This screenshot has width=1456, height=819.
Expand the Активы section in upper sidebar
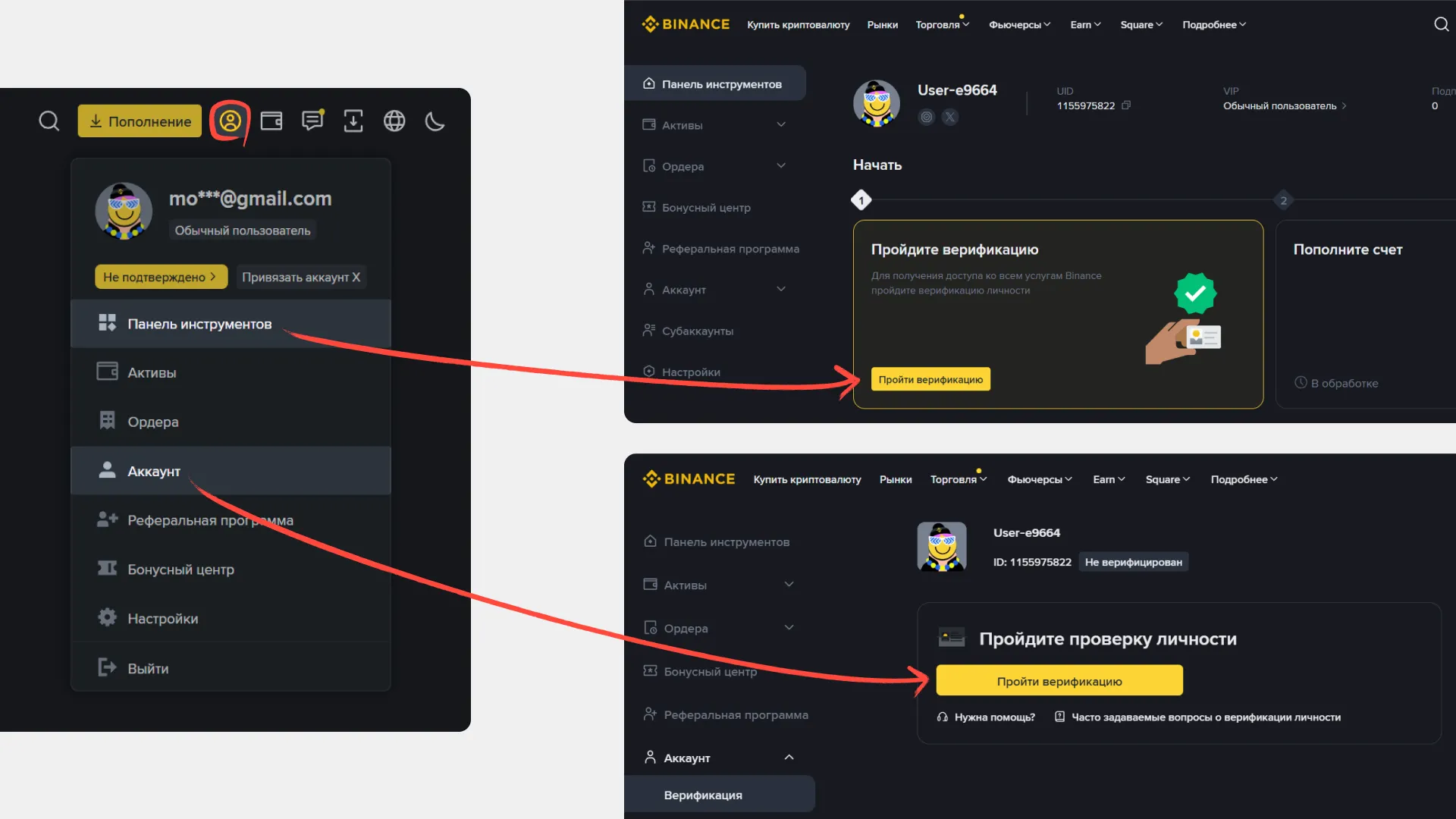[781, 124]
